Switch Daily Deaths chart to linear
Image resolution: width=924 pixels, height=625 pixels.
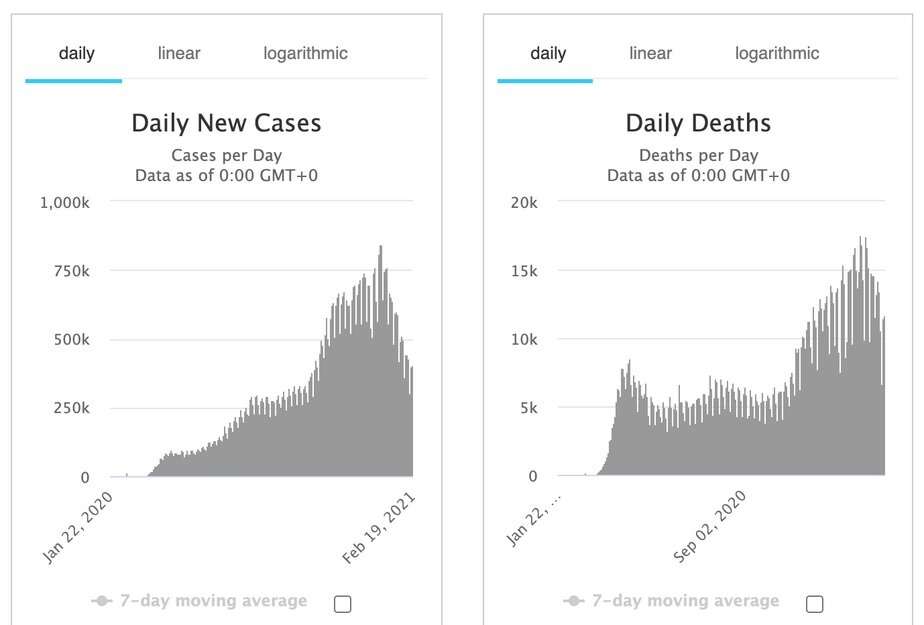651,53
